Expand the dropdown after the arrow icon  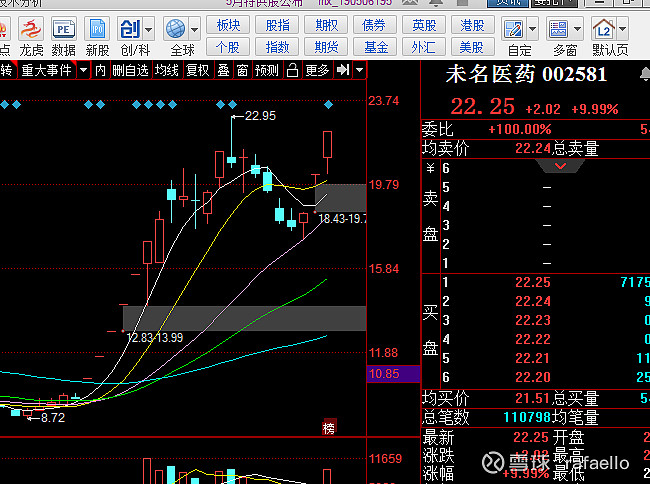[x=360, y=70]
